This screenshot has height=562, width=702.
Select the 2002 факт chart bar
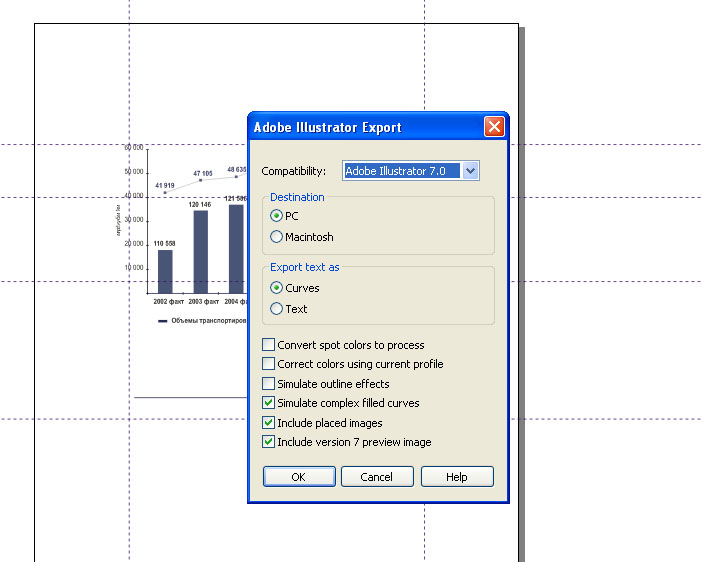(165, 271)
